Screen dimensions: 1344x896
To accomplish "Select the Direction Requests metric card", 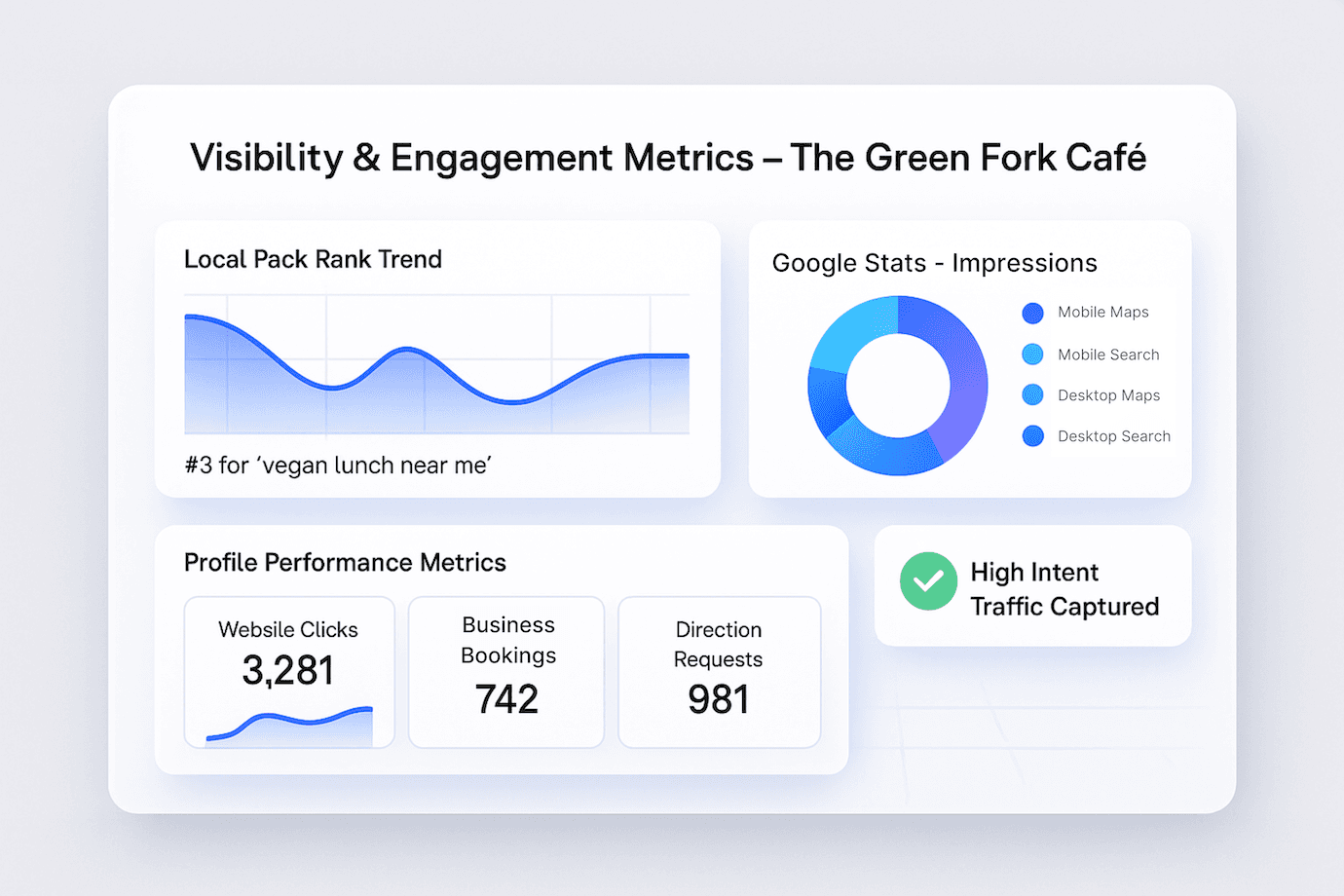I will click(x=719, y=672).
